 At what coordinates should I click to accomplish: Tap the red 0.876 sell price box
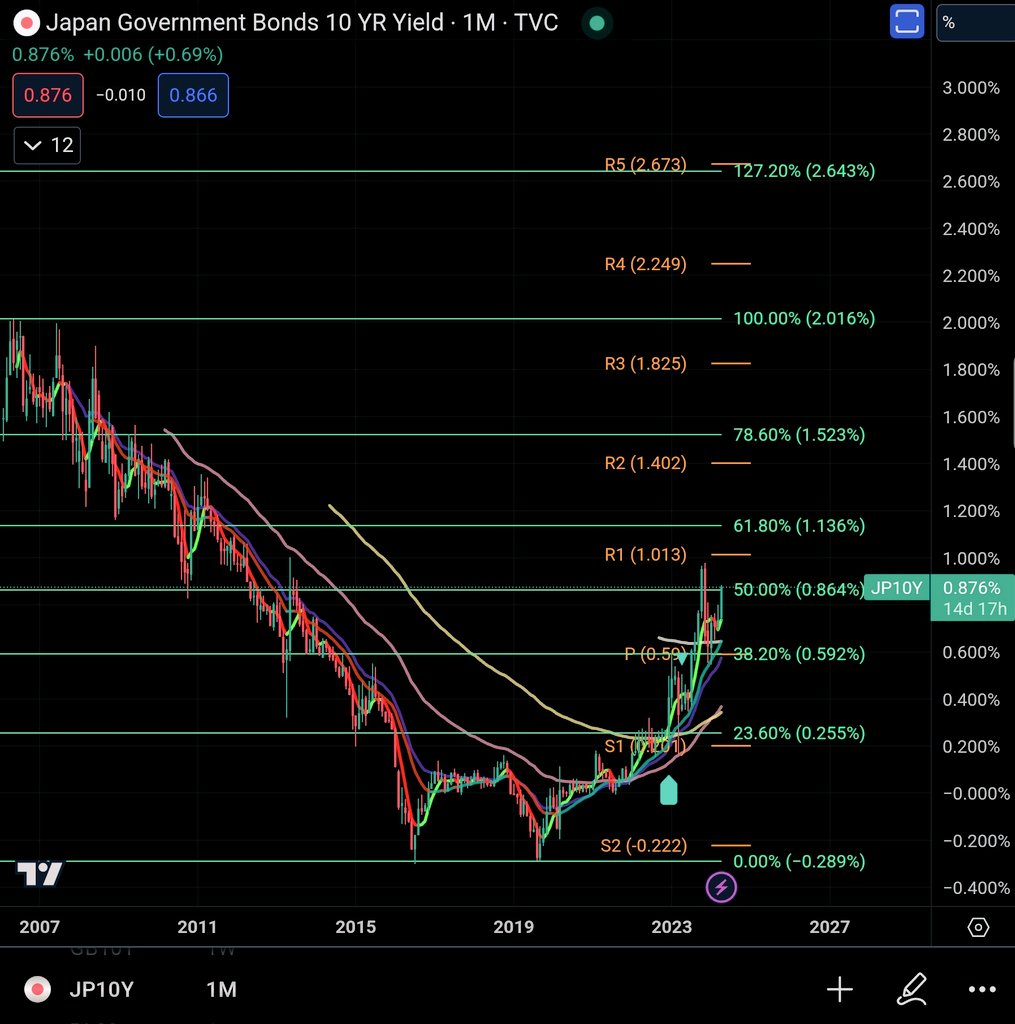click(48, 95)
